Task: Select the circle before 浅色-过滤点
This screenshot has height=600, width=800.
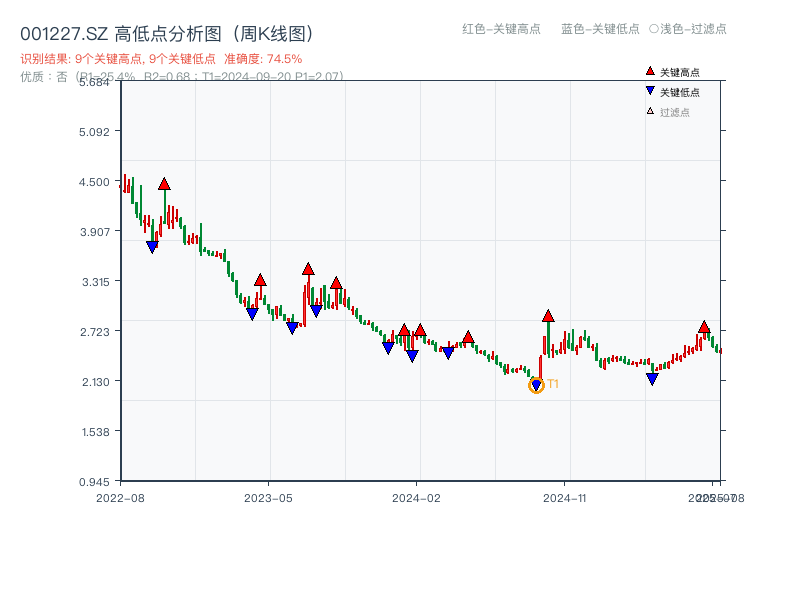Action: tap(654, 29)
